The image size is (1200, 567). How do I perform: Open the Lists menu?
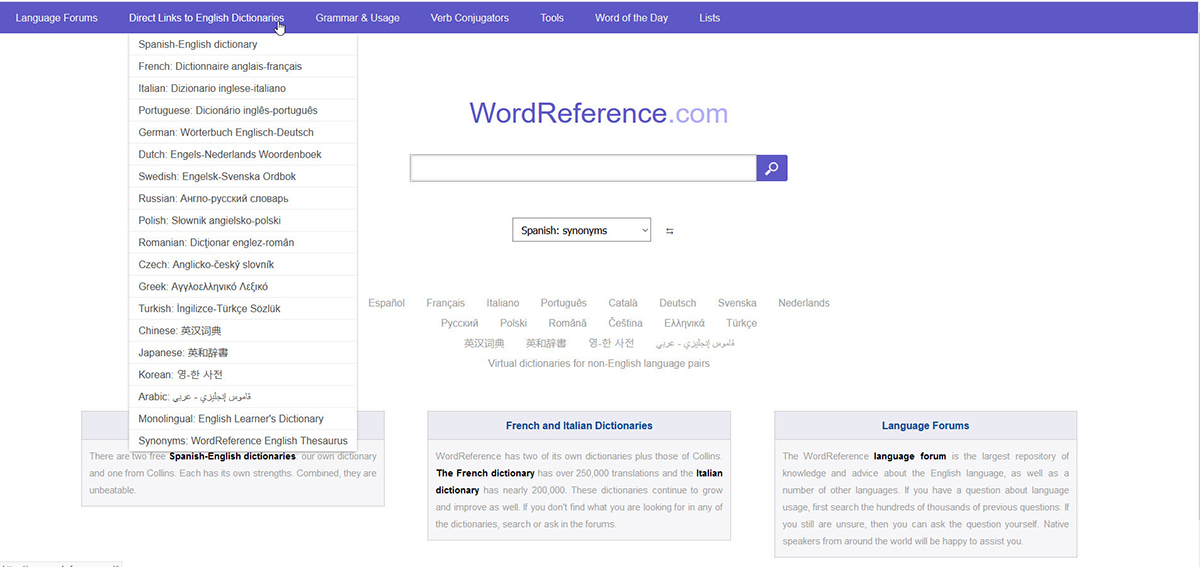[x=709, y=18]
